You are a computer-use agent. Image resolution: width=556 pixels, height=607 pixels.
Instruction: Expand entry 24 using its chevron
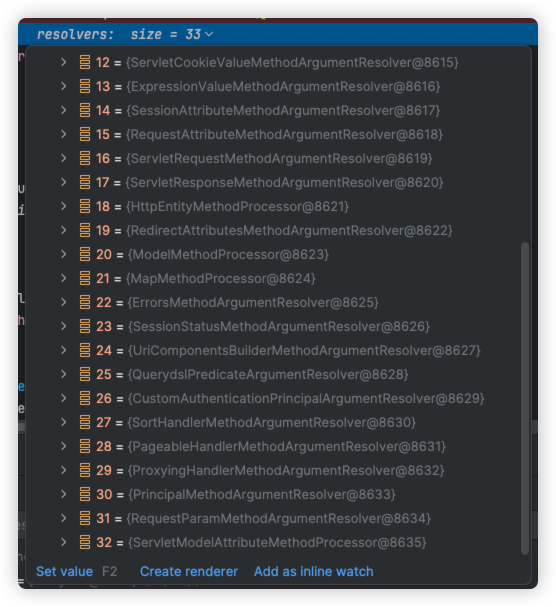coord(64,350)
